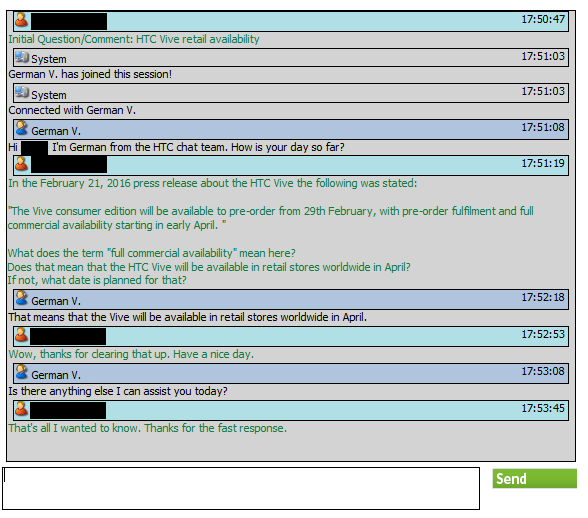Screen dimensions: 588x518
Task: Click the quoted 'Vive consumer edition' pre-order line
Action: [271, 211]
